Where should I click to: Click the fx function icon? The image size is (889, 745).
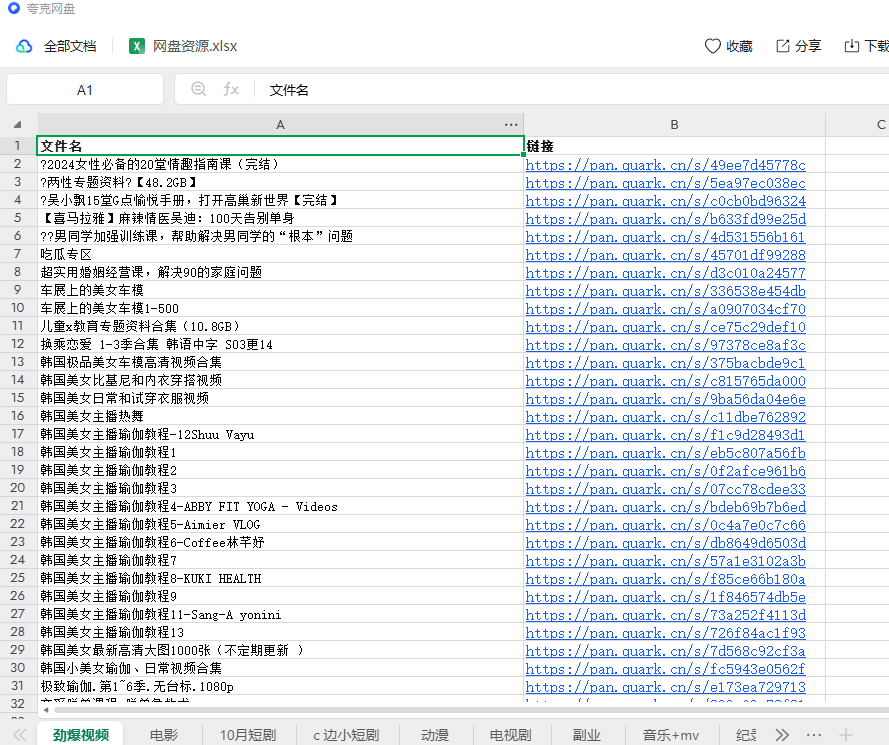[231, 89]
